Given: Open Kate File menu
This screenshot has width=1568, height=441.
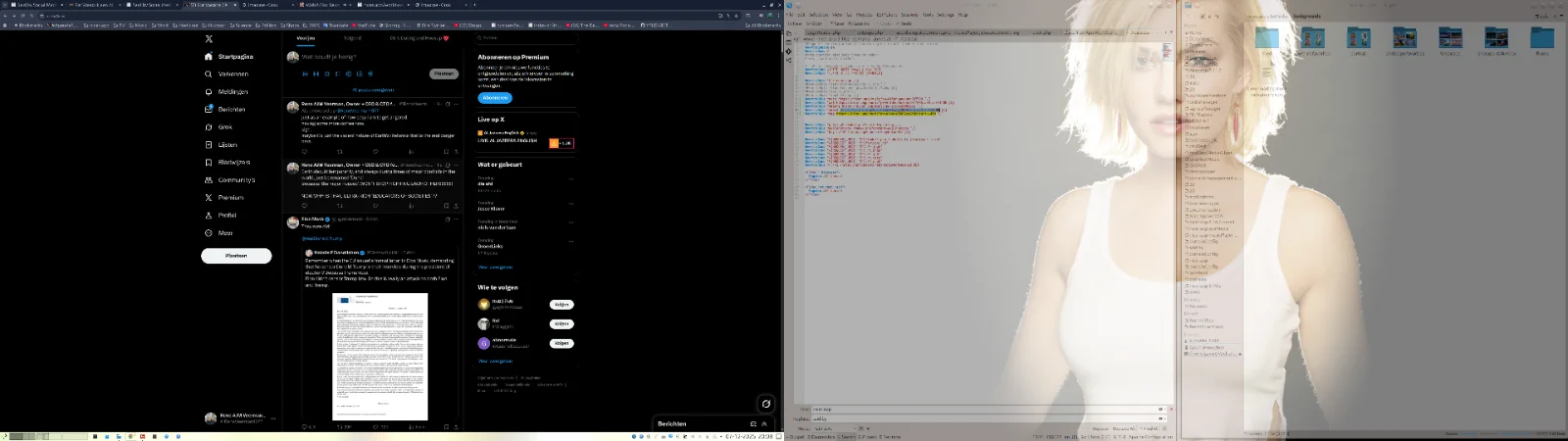Looking at the screenshot, I should tap(790, 15).
